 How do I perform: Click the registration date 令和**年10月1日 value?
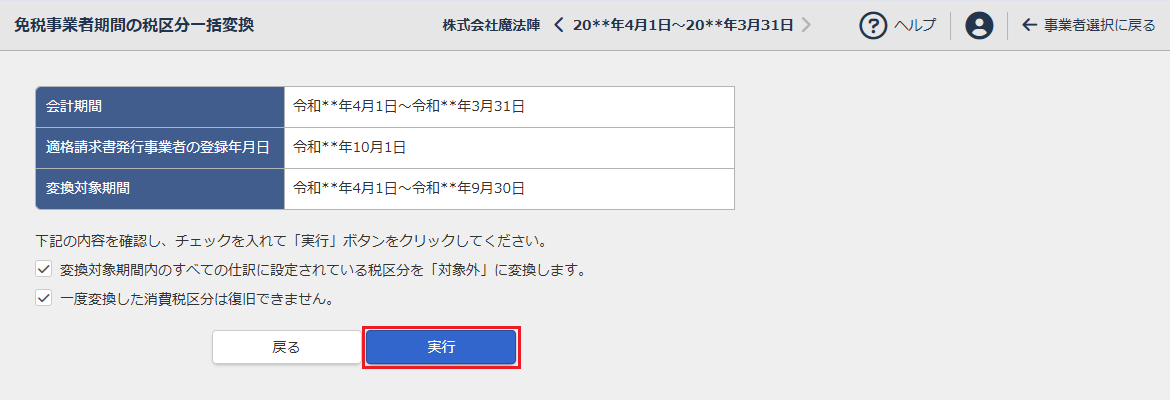[x=349, y=147]
